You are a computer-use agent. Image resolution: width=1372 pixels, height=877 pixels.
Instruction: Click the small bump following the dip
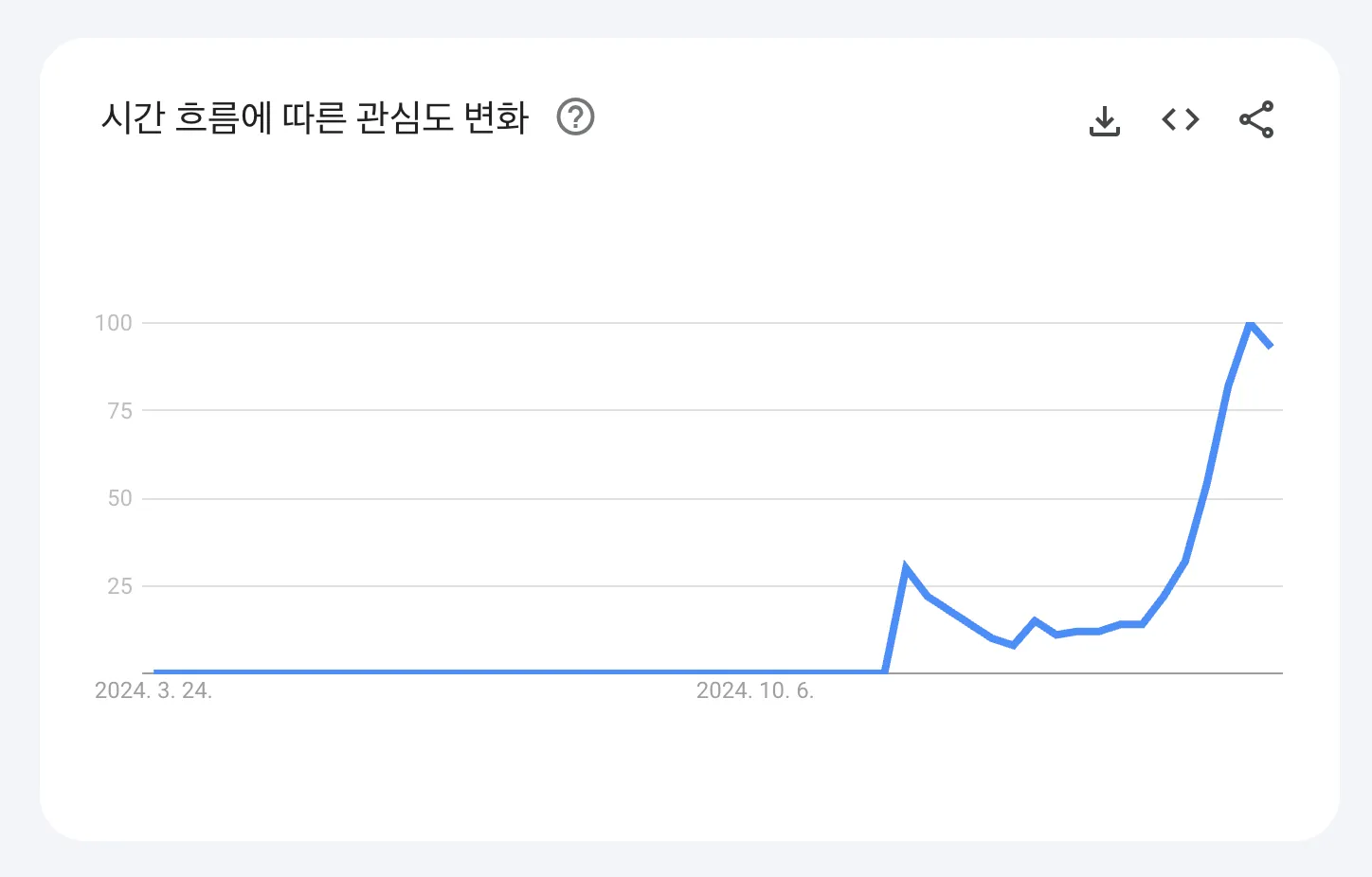click(x=1035, y=620)
